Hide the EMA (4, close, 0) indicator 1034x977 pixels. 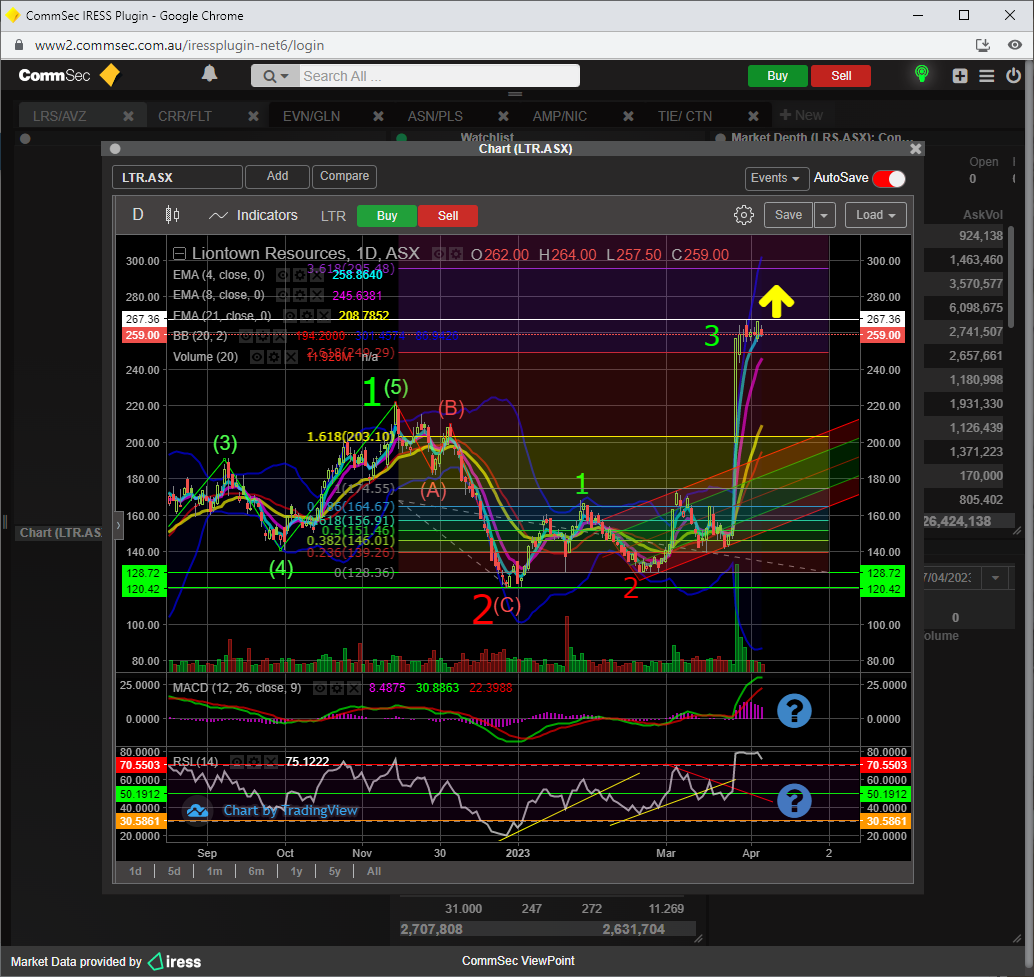(283, 275)
